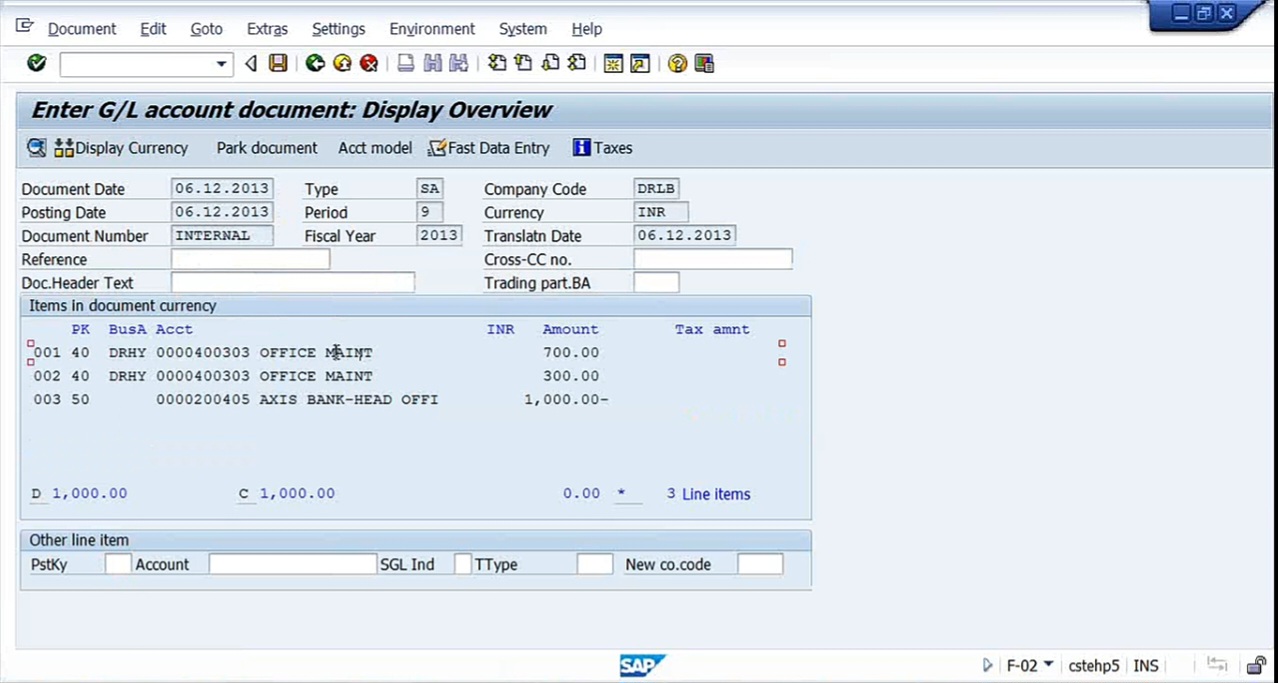Click the Account input field

292,564
